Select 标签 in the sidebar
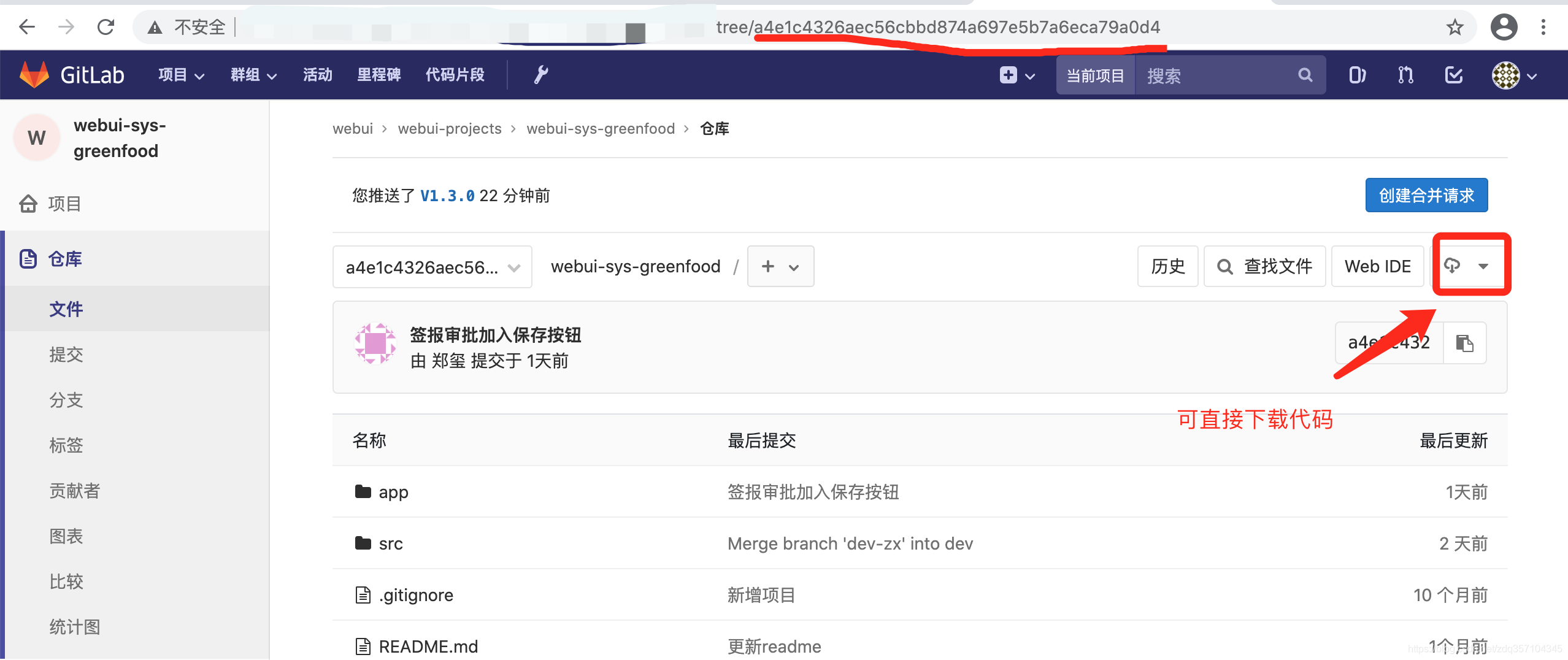1568x660 pixels. [x=66, y=445]
